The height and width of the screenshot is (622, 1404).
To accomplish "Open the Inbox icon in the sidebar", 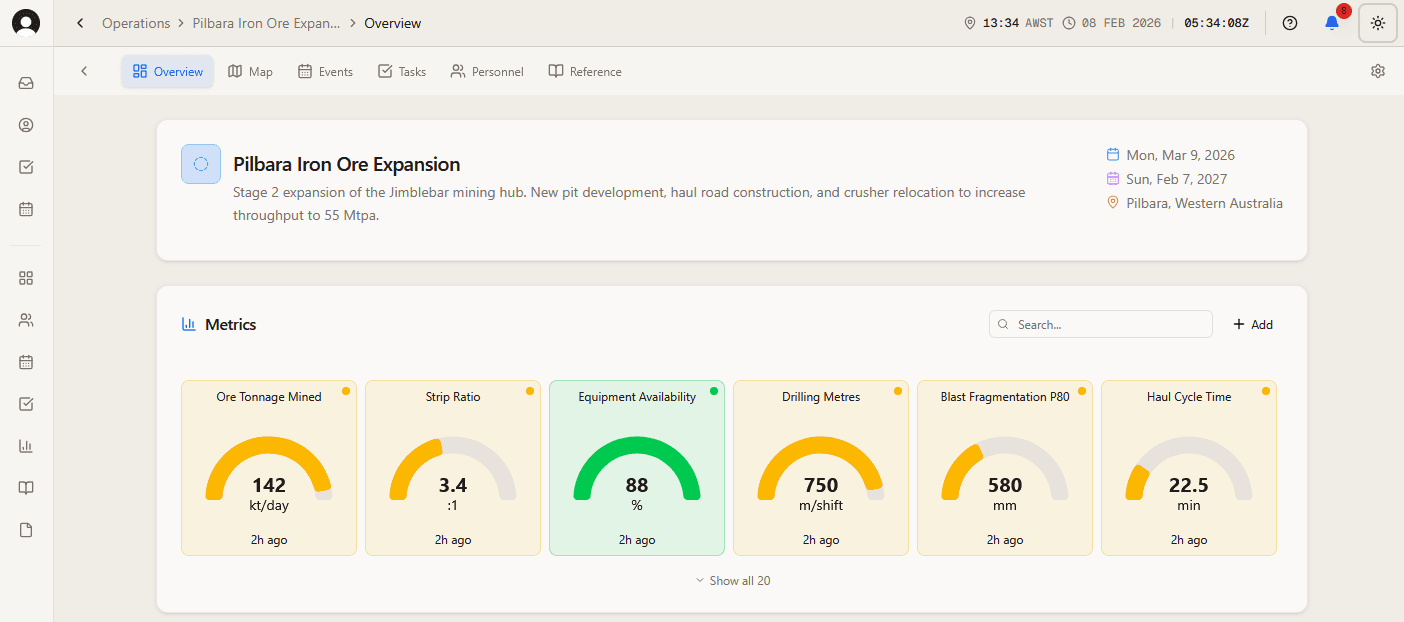I will pos(26,83).
